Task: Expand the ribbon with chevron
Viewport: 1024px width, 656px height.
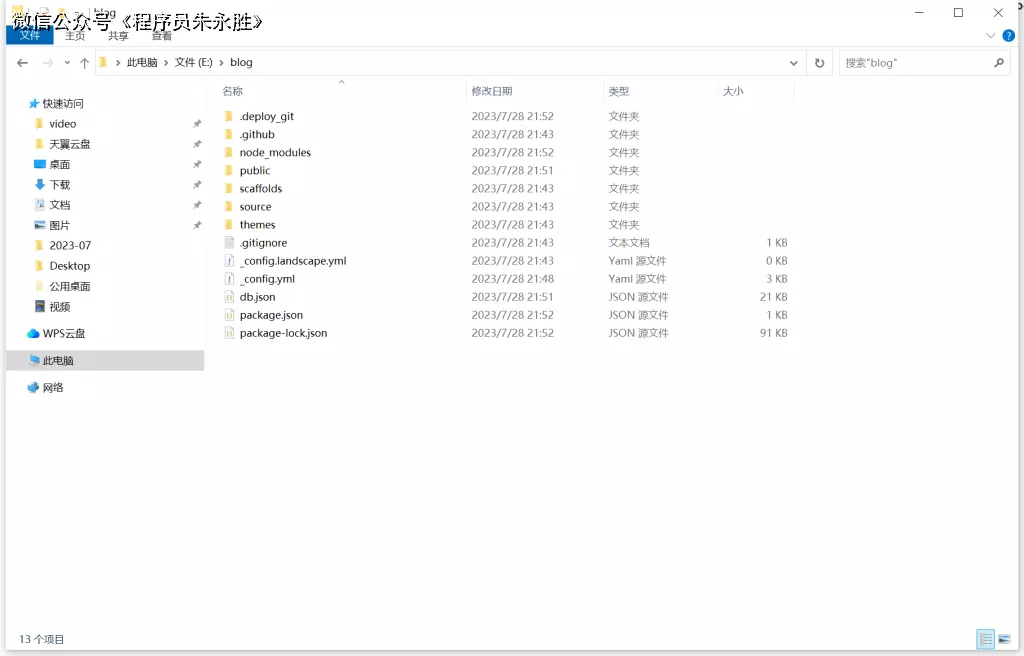Action: coord(991,36)
